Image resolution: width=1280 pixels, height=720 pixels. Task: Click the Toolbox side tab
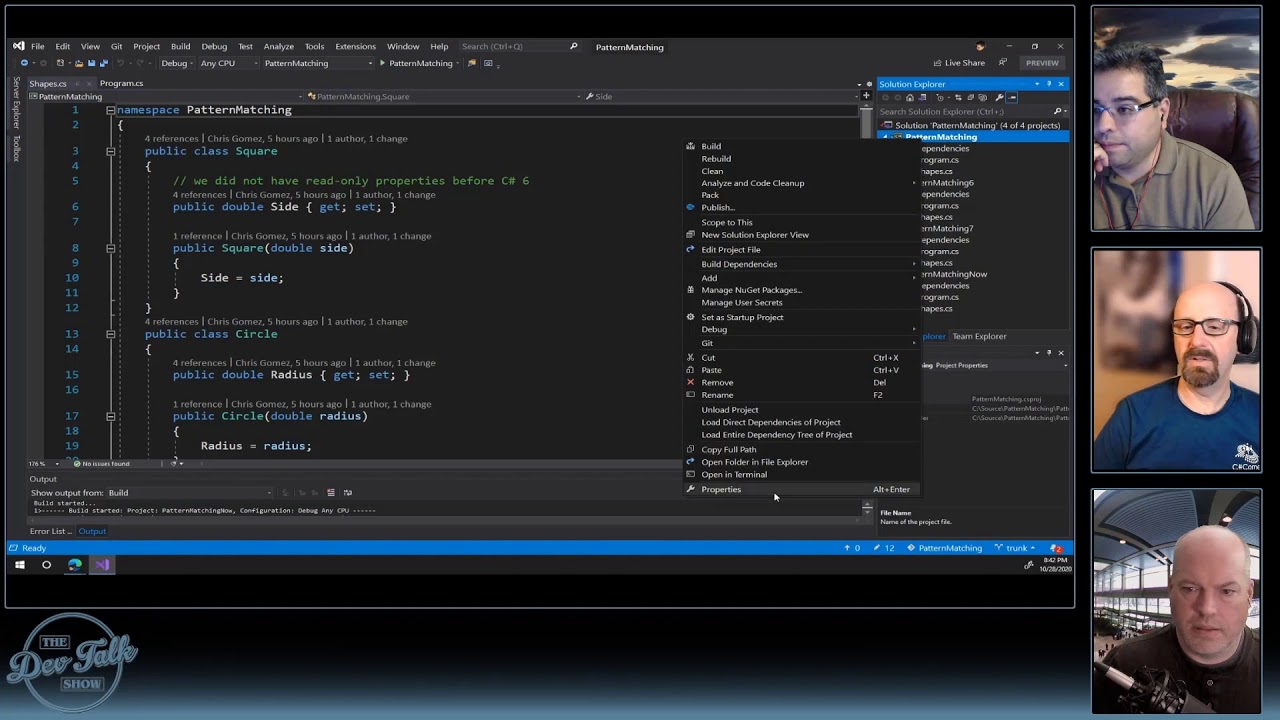(16, 150)
